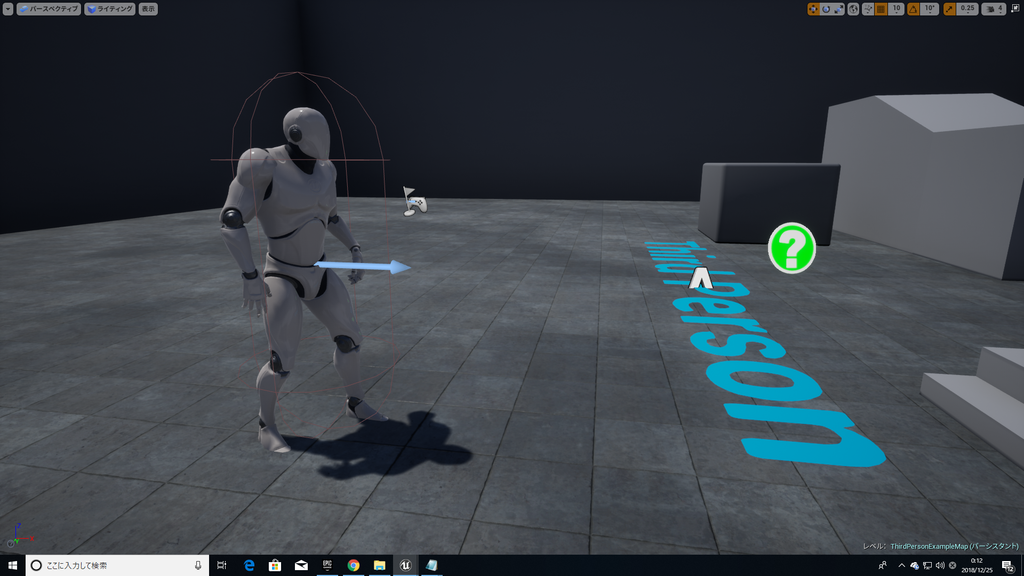Open the People icon in system tray

coord(882,566)
